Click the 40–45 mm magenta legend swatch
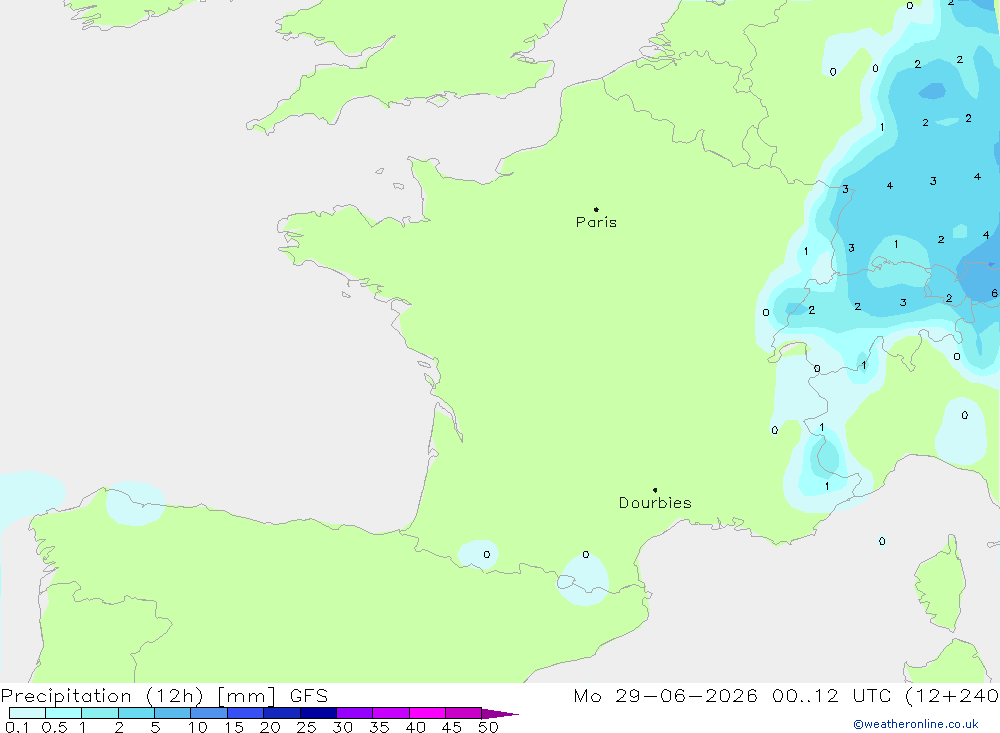The height and width of the screenshot is (733, 1000). click(427, 713)
